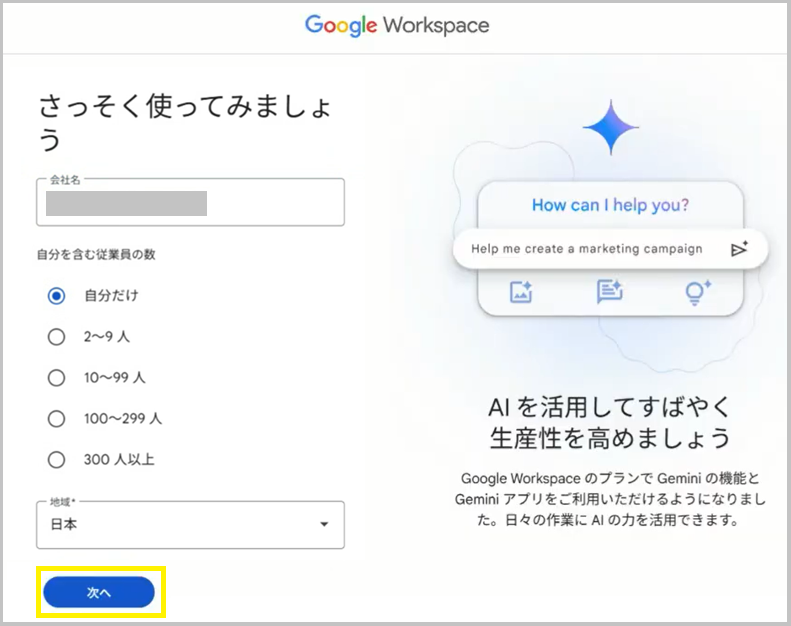The height and width of the screenshot is (626, 791).
Task: Select the 自分だけ radio option
Action: click(56, 296)
